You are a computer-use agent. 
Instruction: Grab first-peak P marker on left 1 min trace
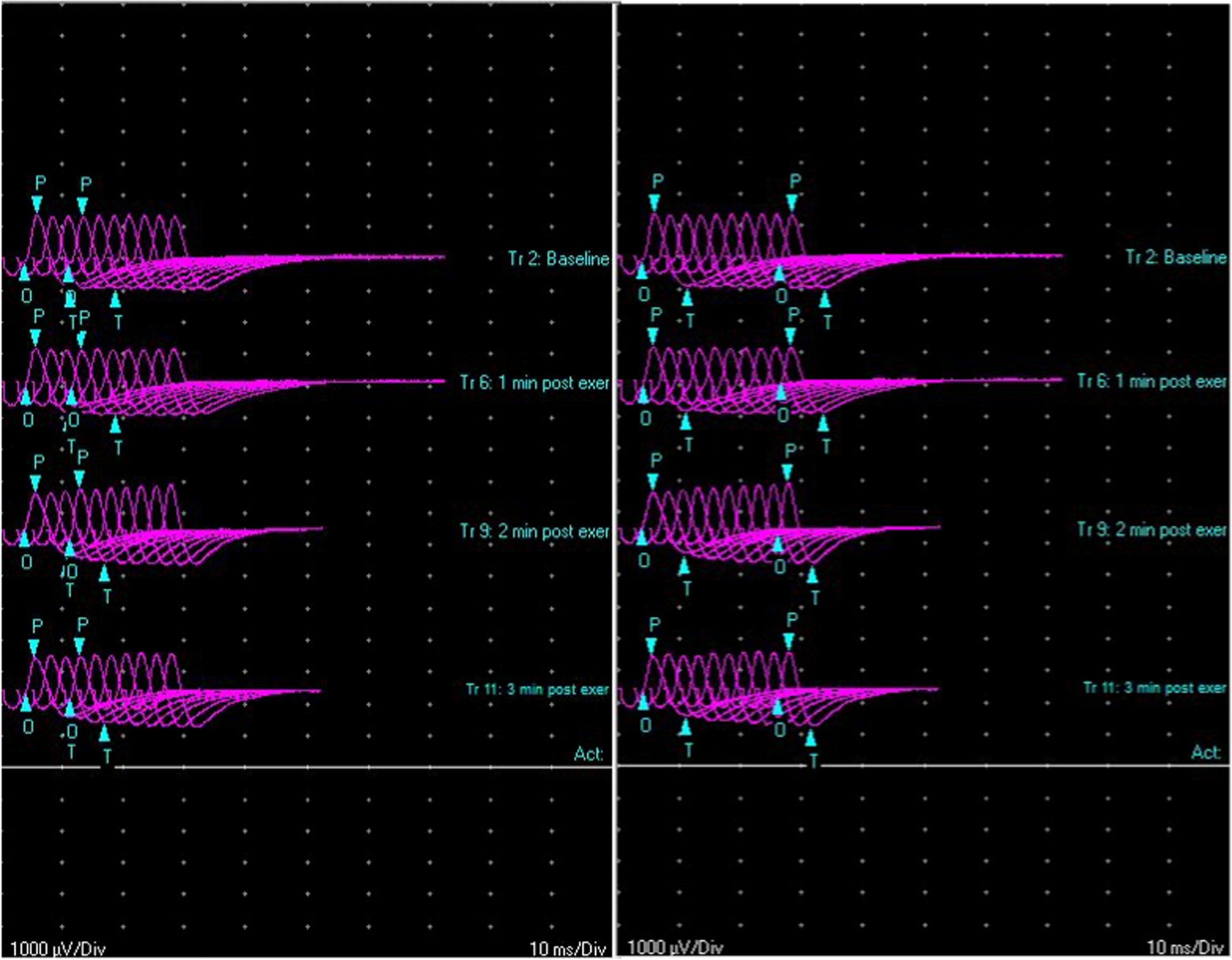[35, 338]
